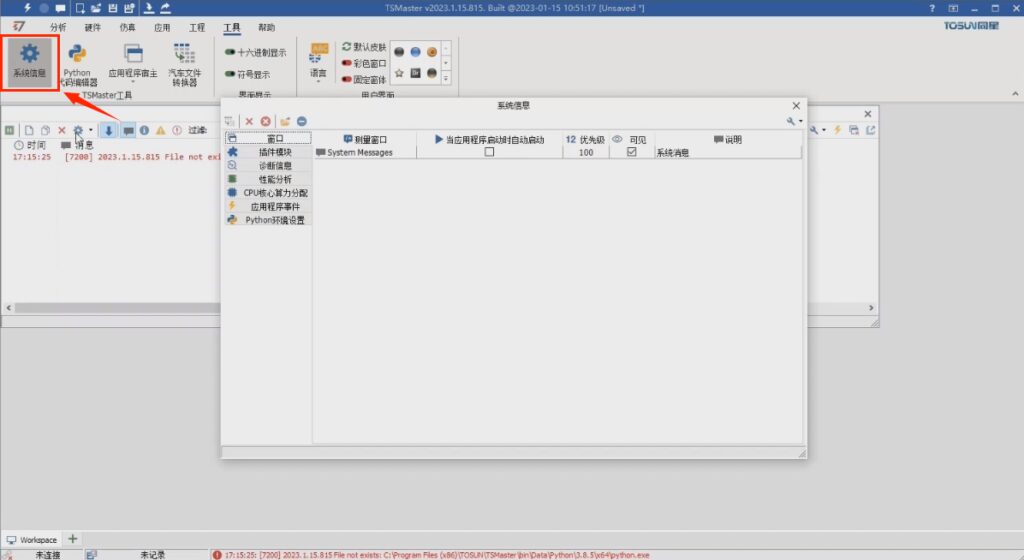1024x560 pixels.
Task: Select Python环境设置 in the sidebar list
Action: [268, 220]
